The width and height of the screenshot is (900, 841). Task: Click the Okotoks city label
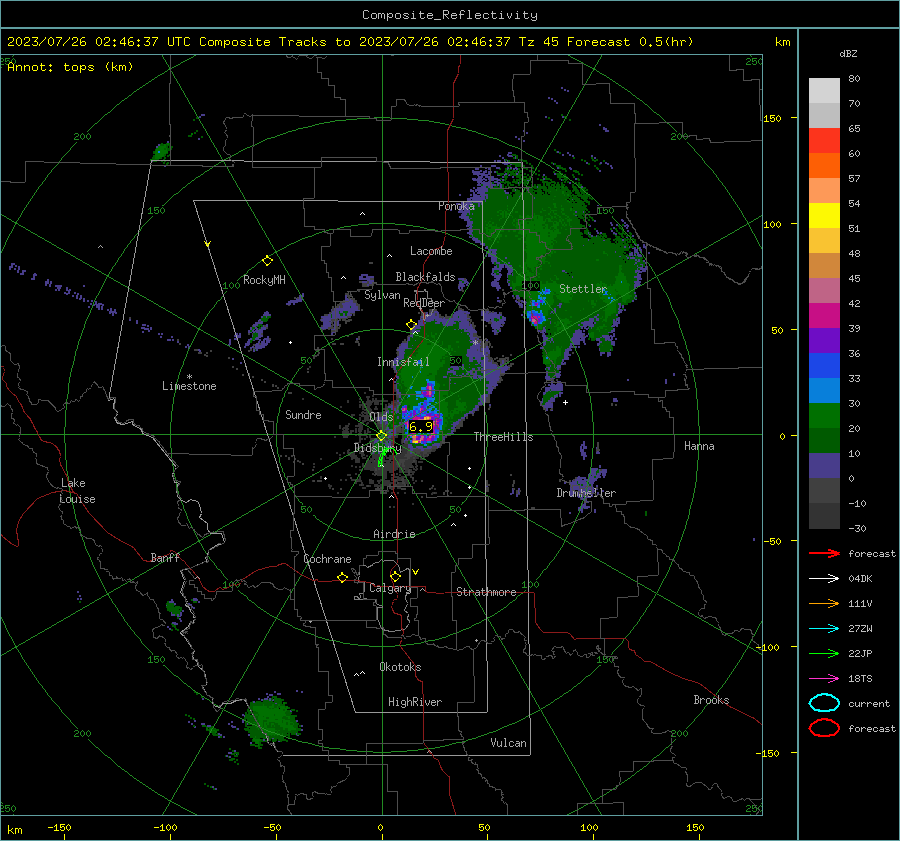[400, 666]
